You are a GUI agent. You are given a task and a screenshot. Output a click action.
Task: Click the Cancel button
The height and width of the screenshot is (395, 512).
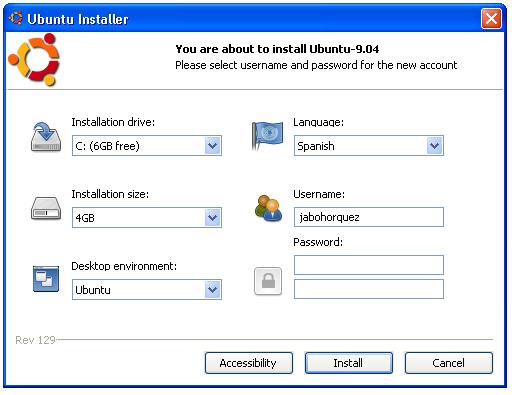point(449,363)
